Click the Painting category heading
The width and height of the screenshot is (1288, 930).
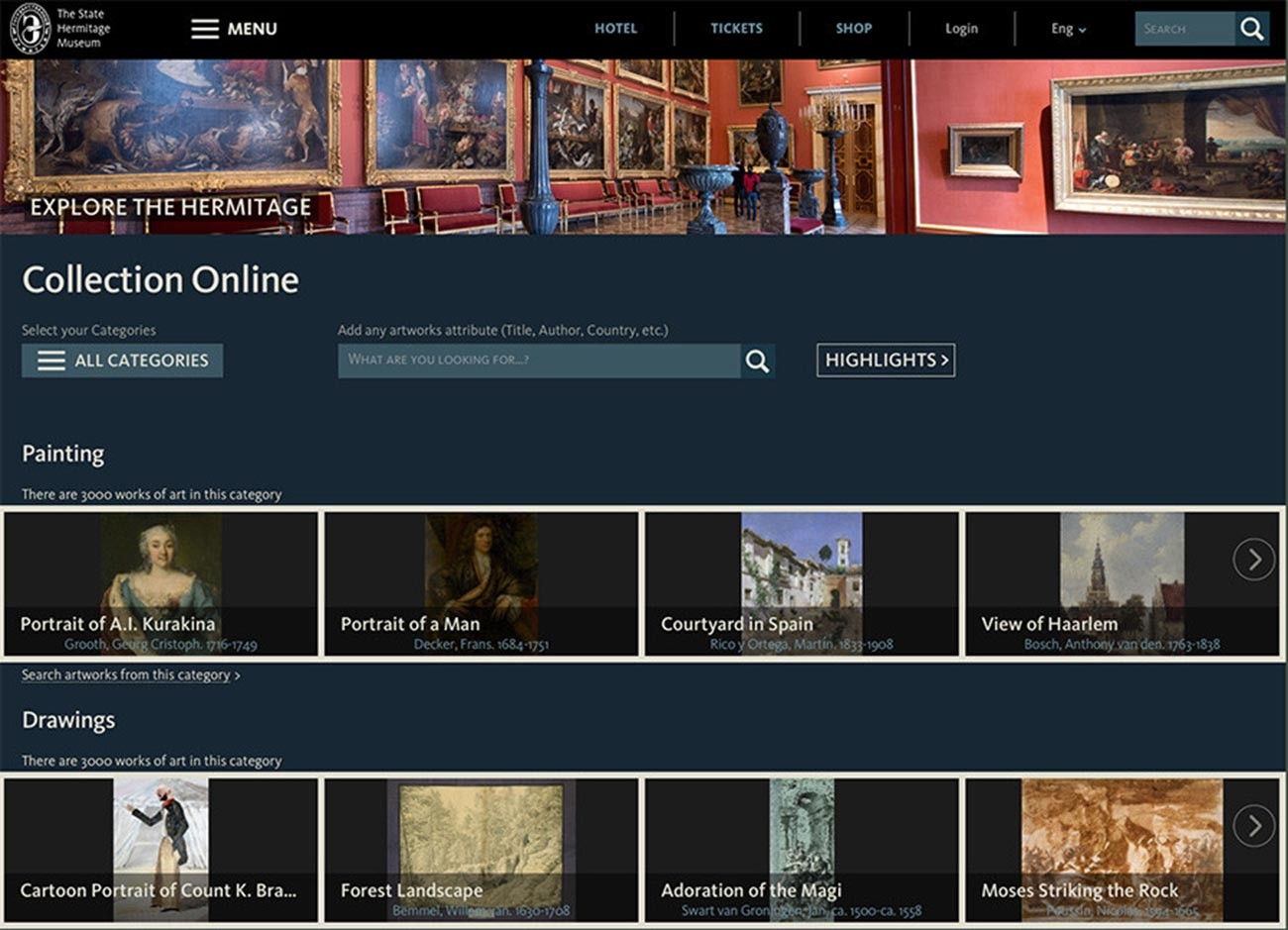63,454
